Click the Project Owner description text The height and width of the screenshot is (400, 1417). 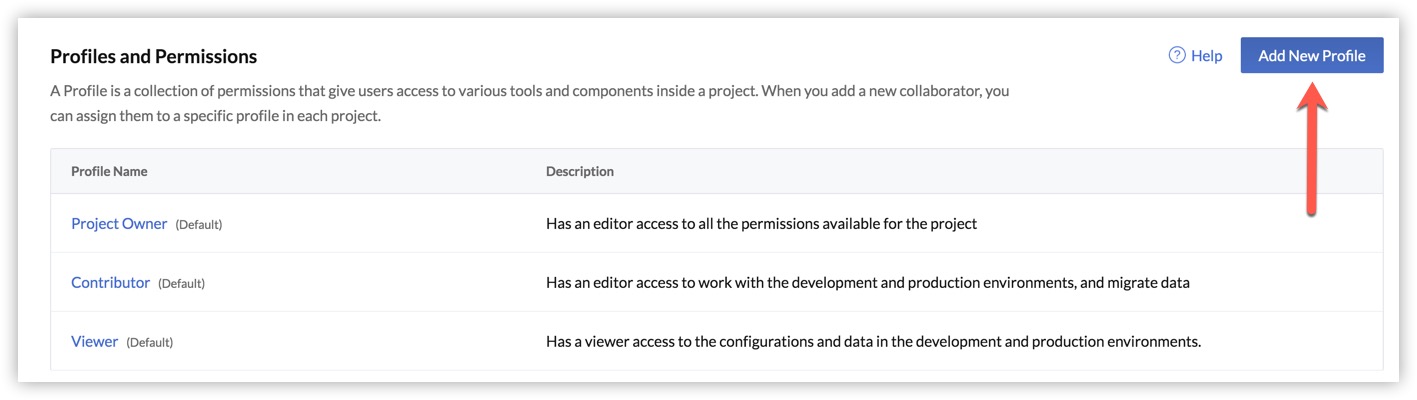click(x=761, y=224)
